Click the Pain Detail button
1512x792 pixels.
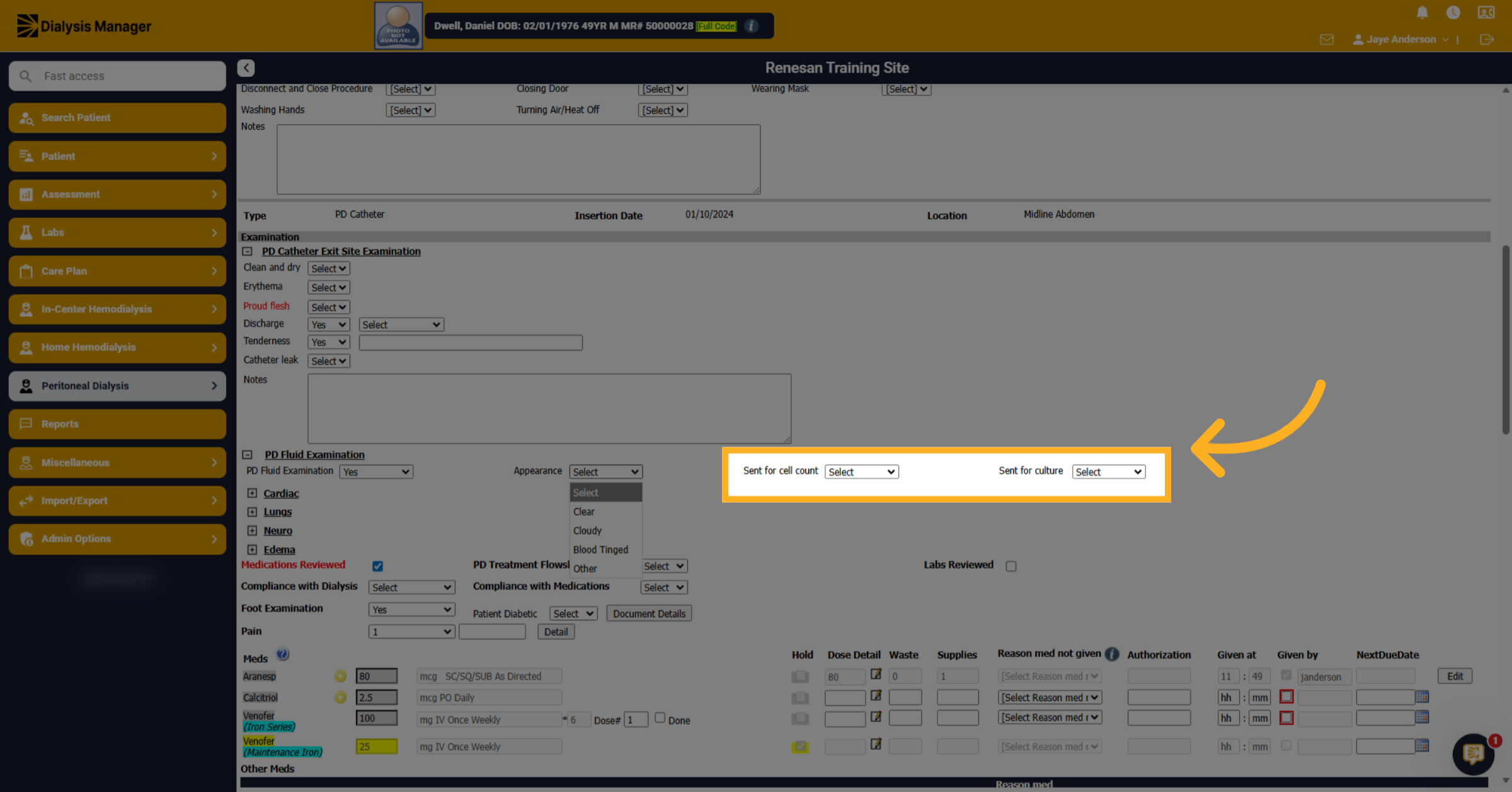(x=556, y=632)
